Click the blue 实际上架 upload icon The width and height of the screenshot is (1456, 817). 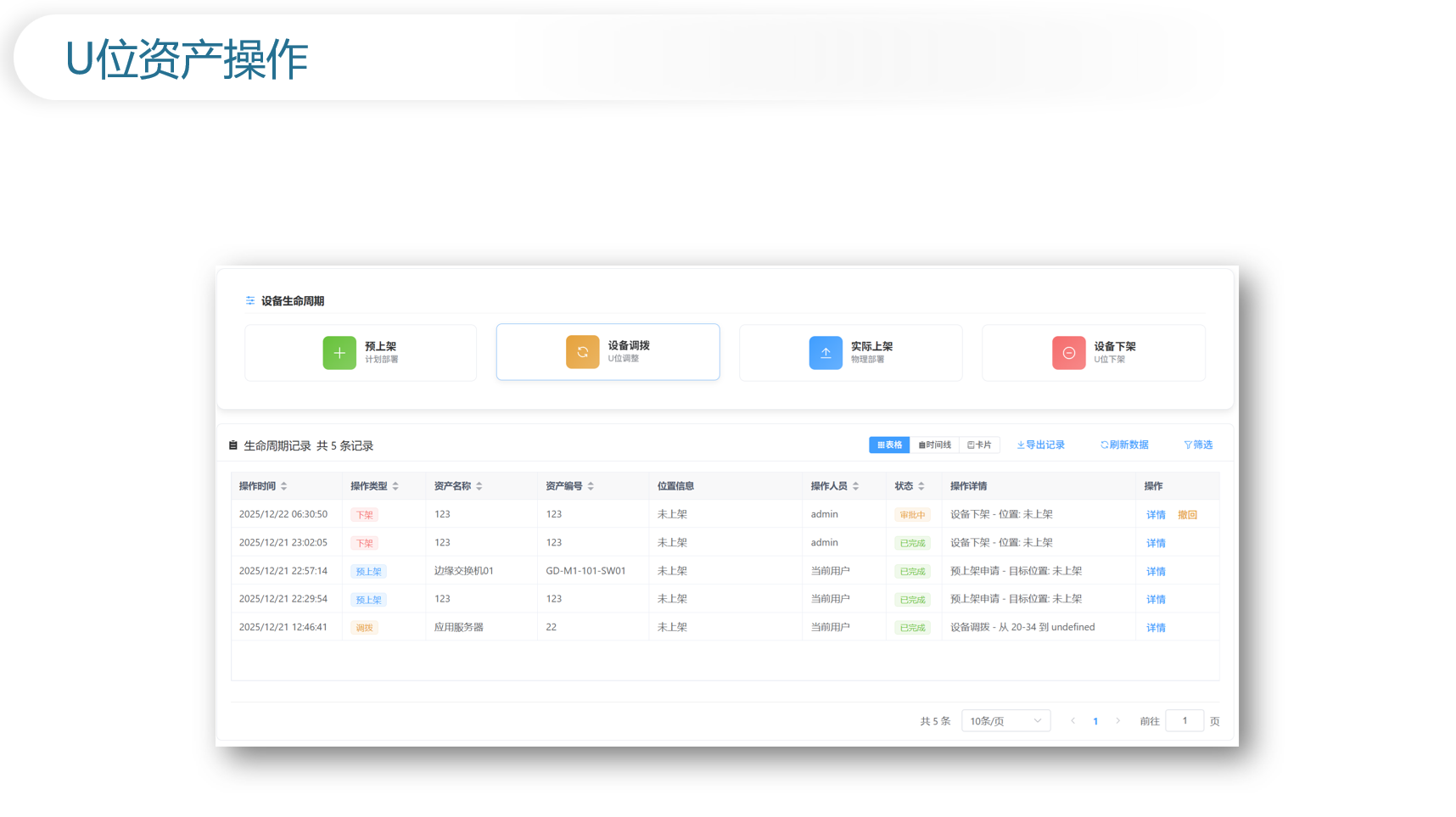826,353
